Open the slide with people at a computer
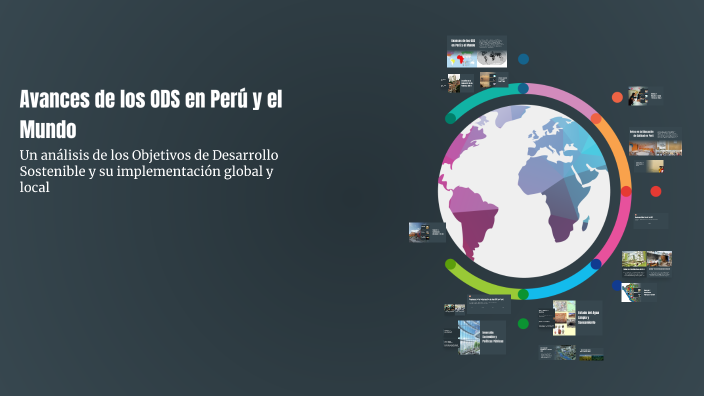Image resolution: width=704 pixels, height=396 pixels. (x=646, y=96)
